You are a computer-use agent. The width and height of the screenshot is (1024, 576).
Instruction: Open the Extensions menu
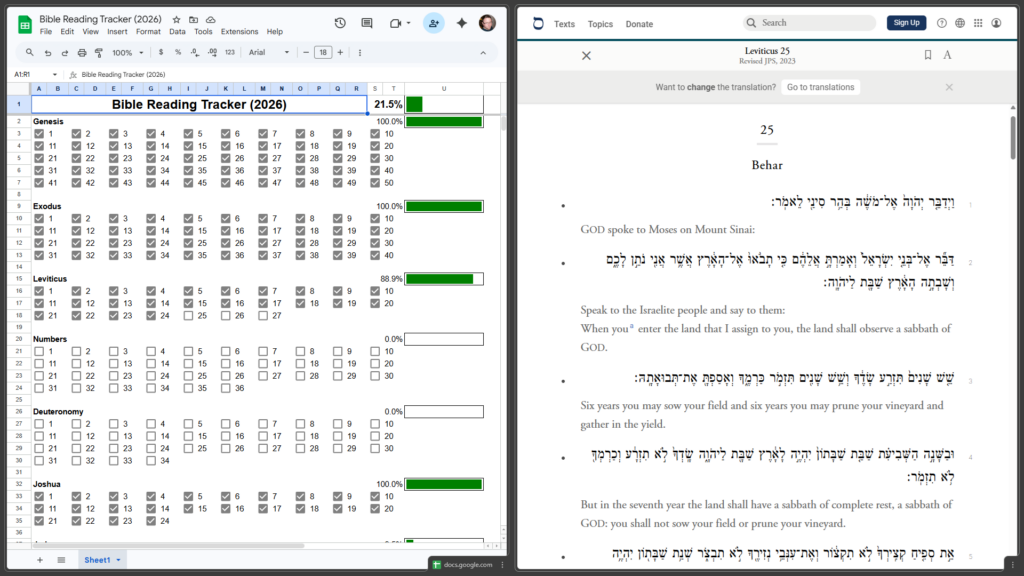tap(239, 31)
